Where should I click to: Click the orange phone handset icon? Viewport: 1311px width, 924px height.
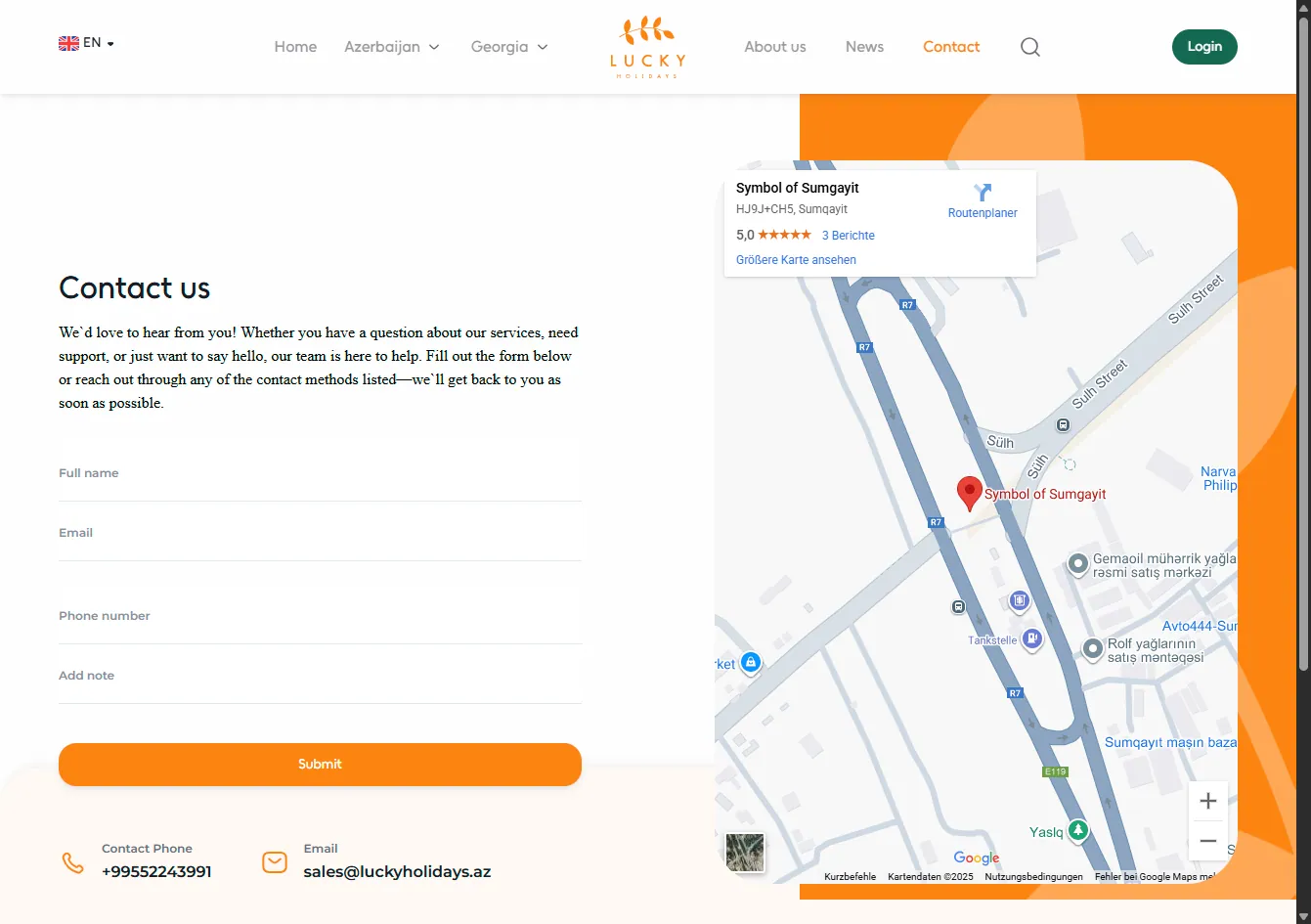tap(73, 862)
